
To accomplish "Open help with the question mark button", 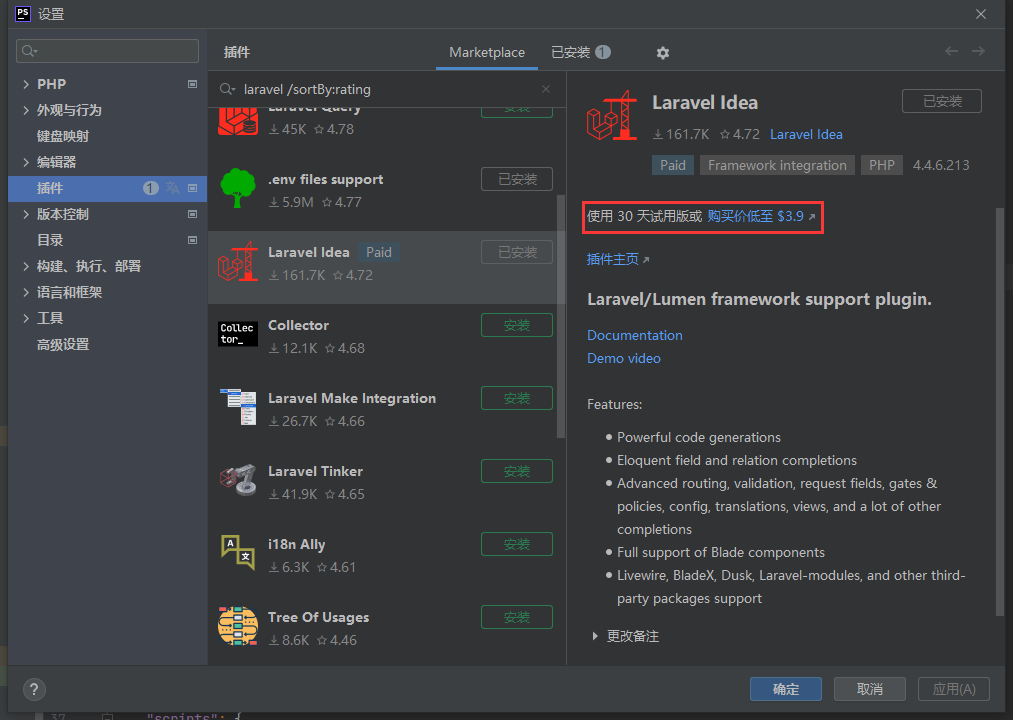I will [x=34, y=690].
